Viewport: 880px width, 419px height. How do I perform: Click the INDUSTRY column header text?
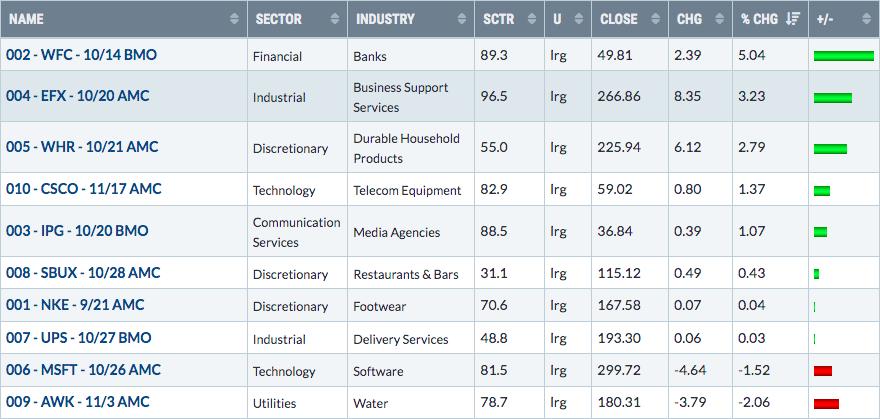pyautogui.click(x=385, y=19)
